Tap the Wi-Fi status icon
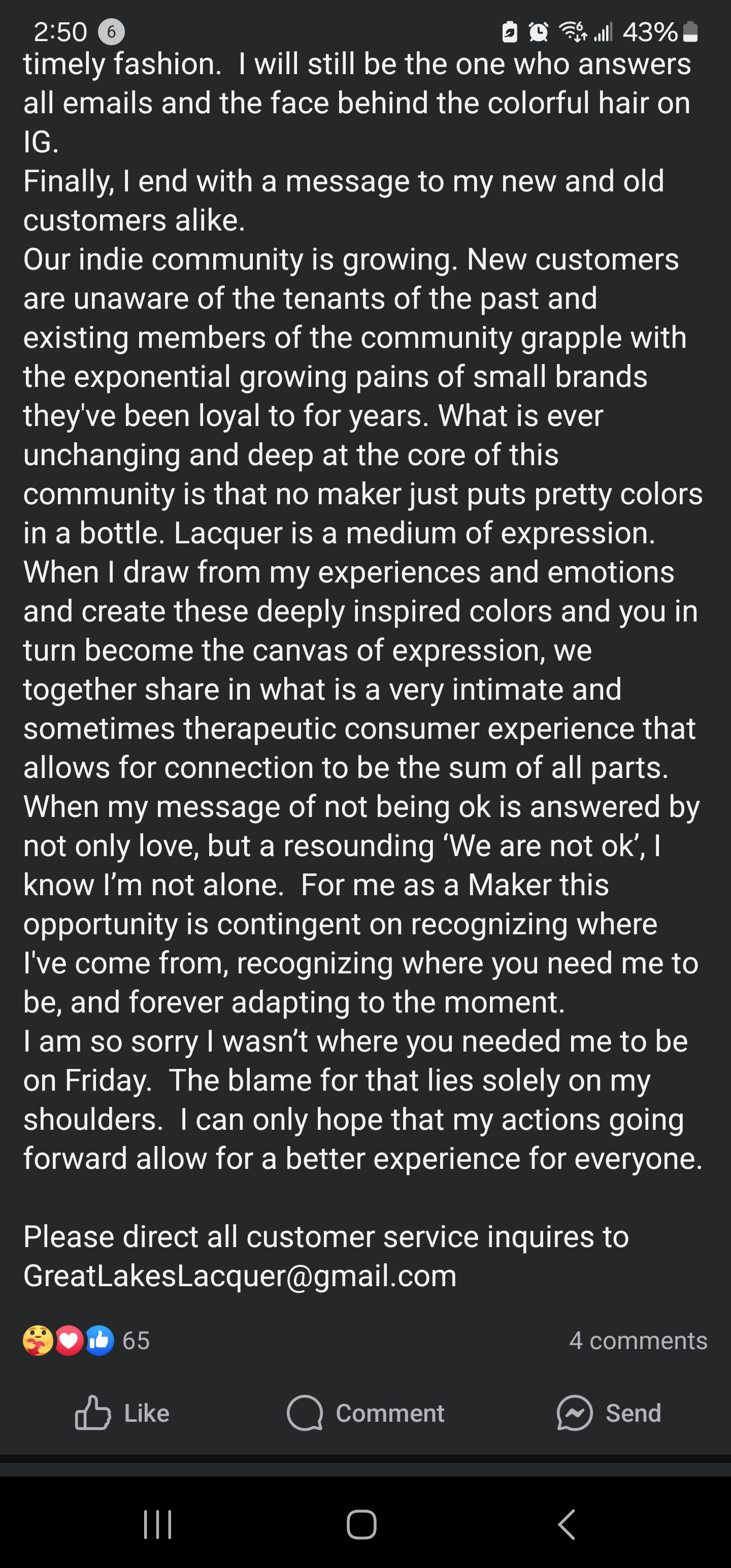The height and width of the screenshot is (1568, 731). 573,31
